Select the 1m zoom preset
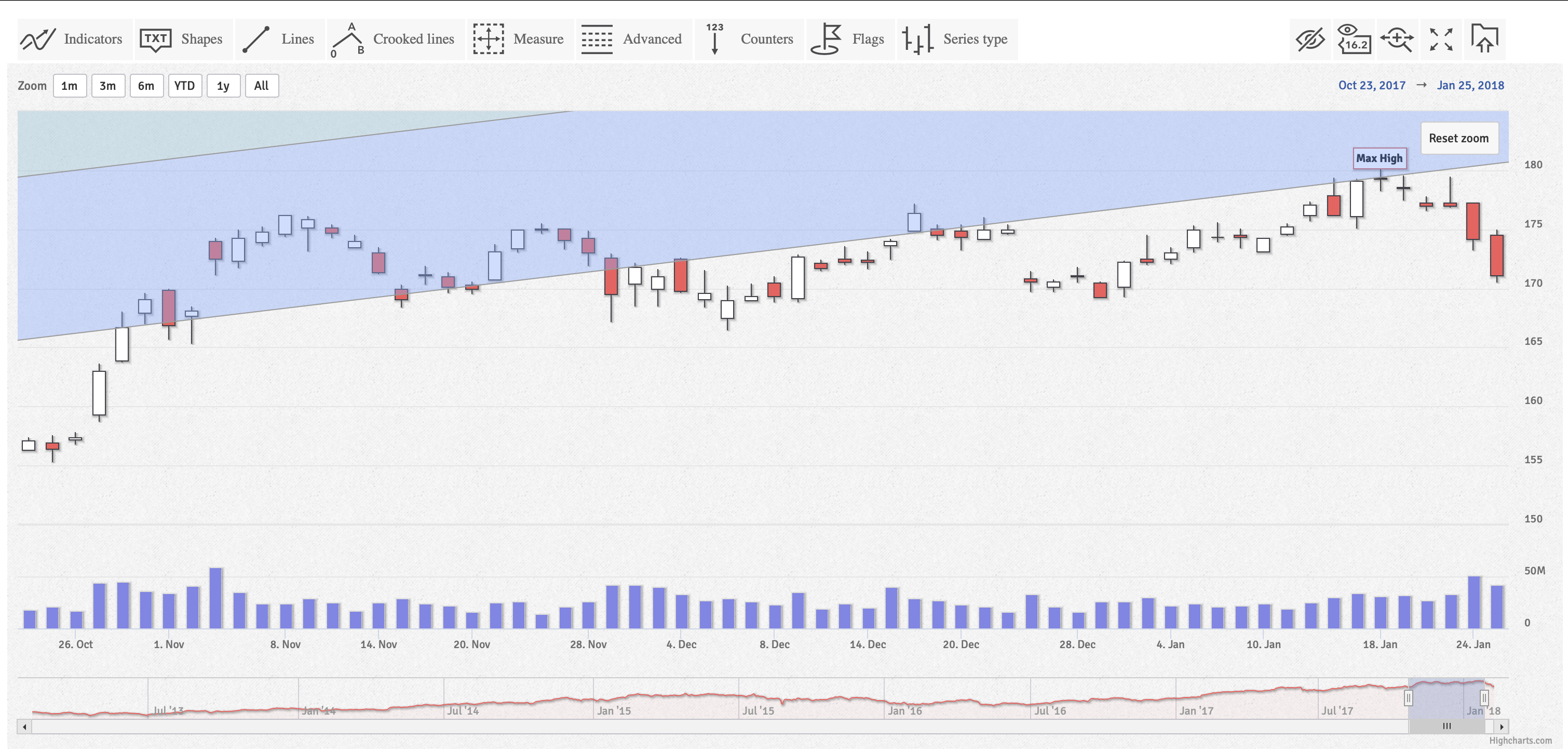The height and width of the screenshot is (752, 1568). pos(70,85)
